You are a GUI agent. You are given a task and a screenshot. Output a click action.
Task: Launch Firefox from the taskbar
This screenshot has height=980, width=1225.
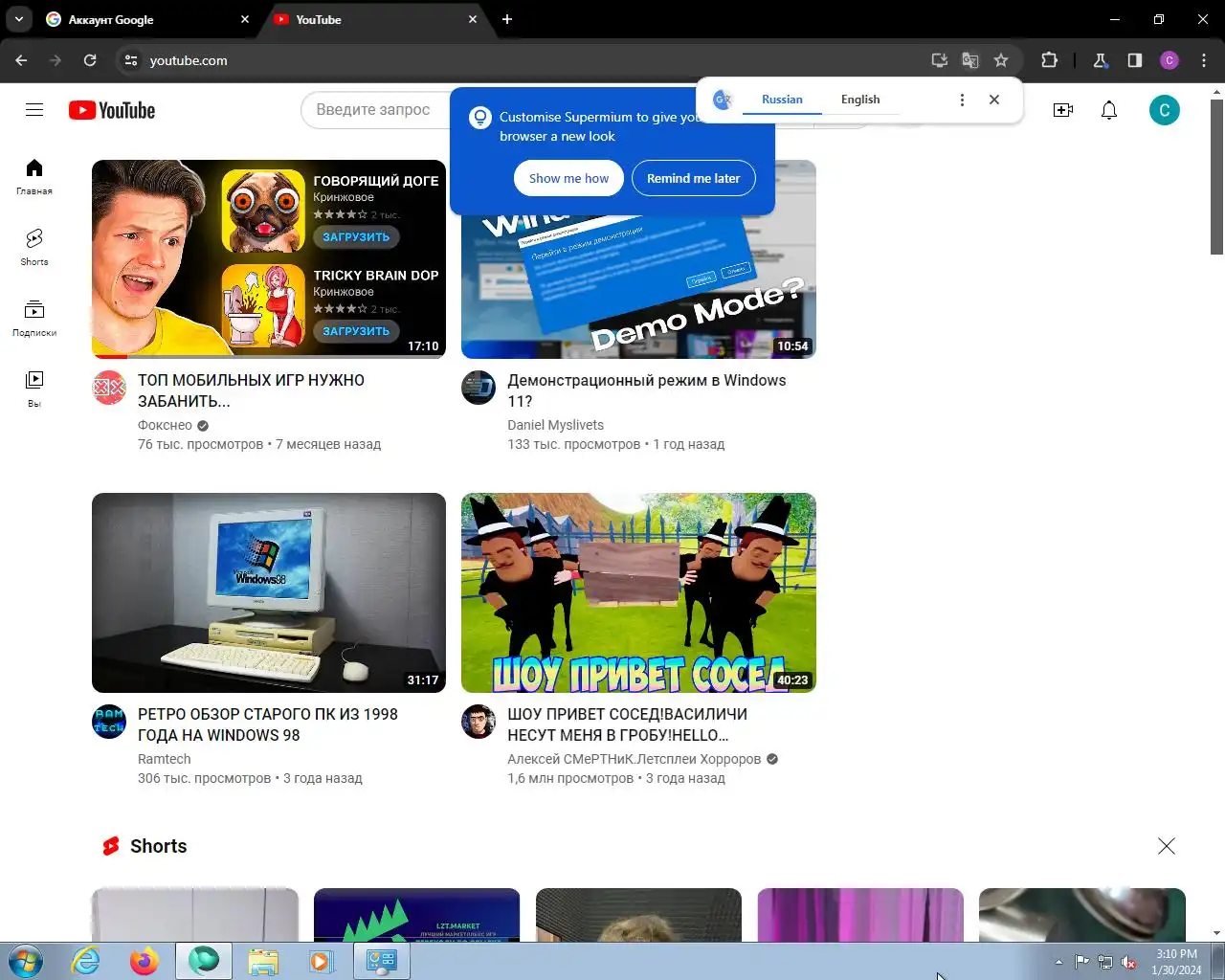pos(144,961)
